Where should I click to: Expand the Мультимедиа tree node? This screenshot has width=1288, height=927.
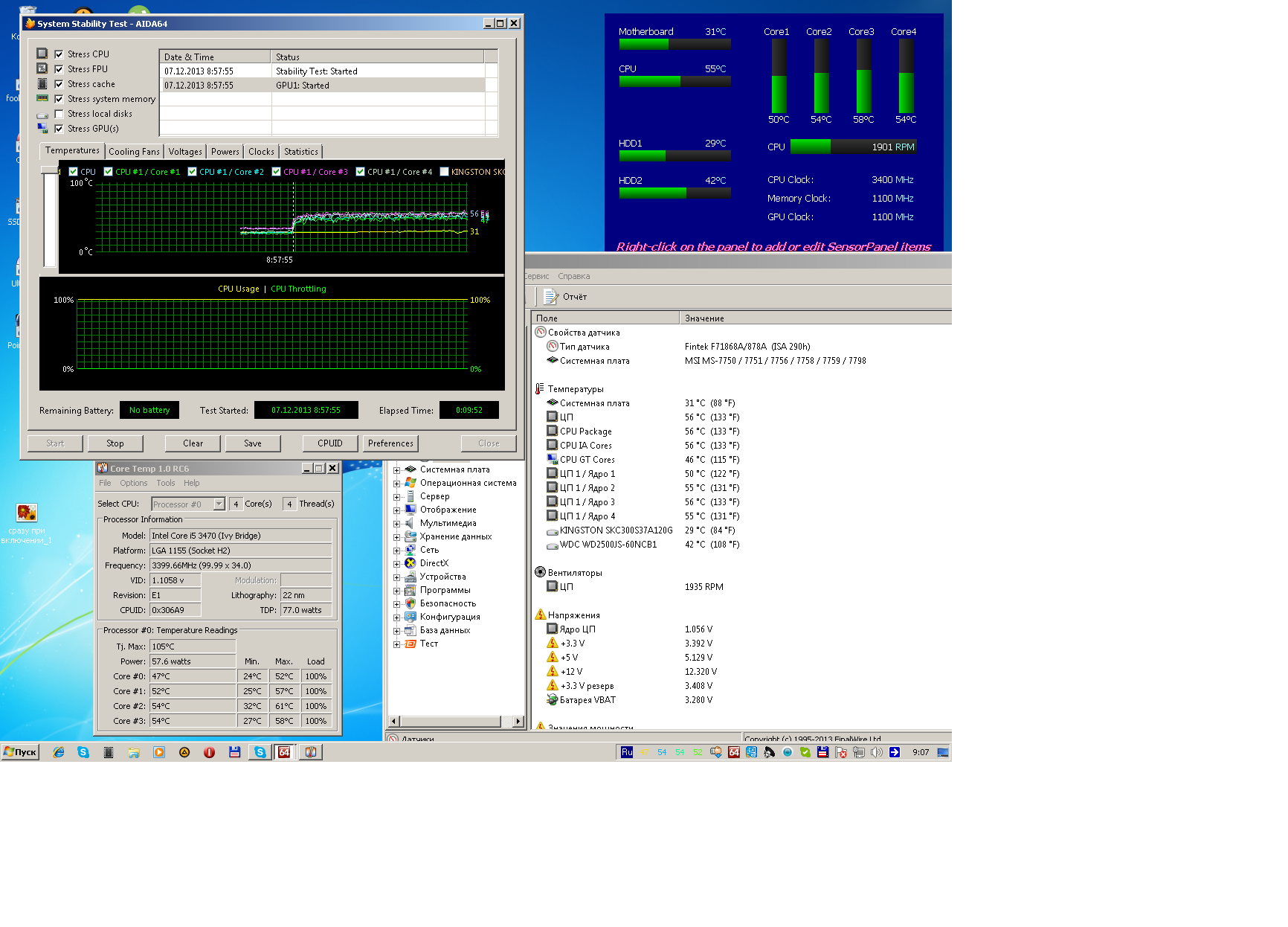396,524
